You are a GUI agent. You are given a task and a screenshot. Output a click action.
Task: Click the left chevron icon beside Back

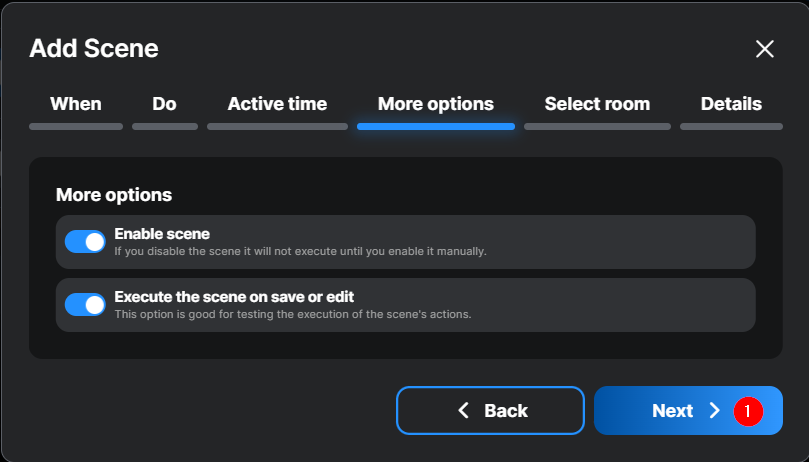coord(463,411)
